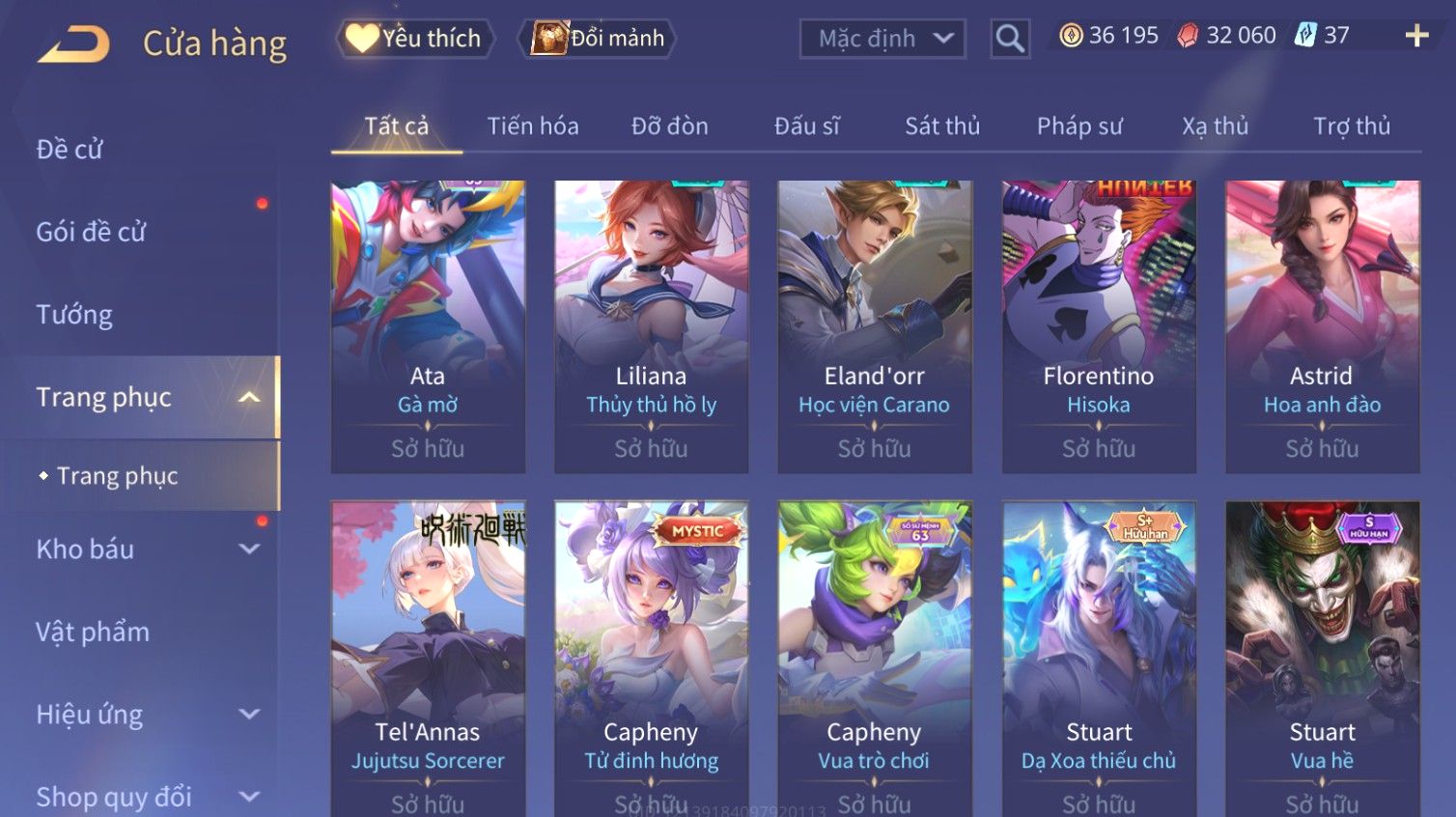Viewport: 1456px width, 817px height.
Task: Open the search magnifier icon
Action: tap(1010, 39)
